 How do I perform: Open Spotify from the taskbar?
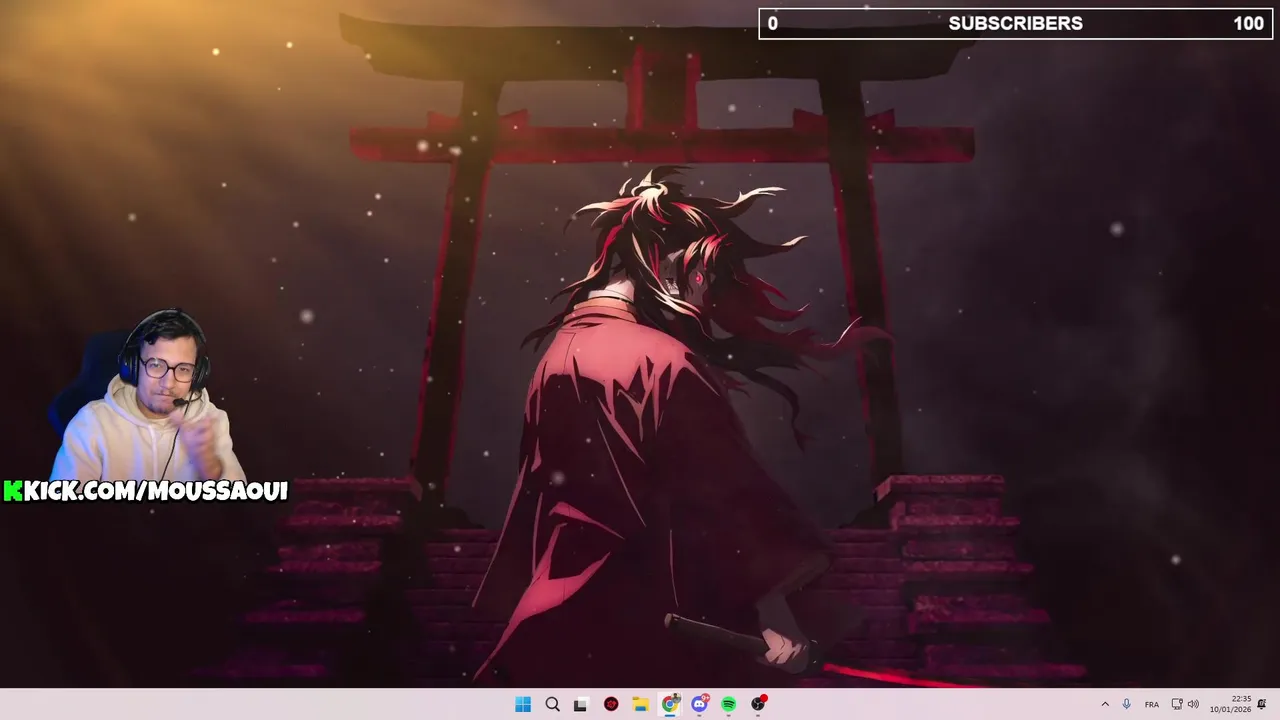[729, 704]
